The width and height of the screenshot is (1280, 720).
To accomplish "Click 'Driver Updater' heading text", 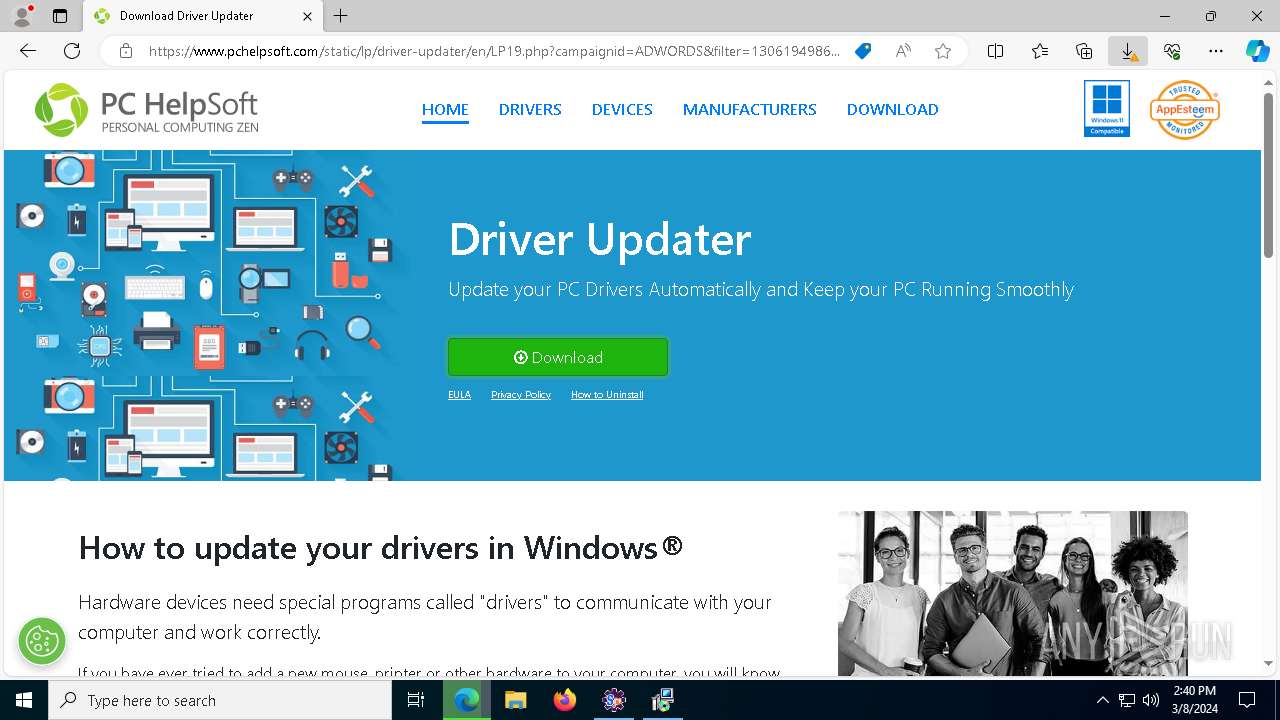I will (600, 240).
